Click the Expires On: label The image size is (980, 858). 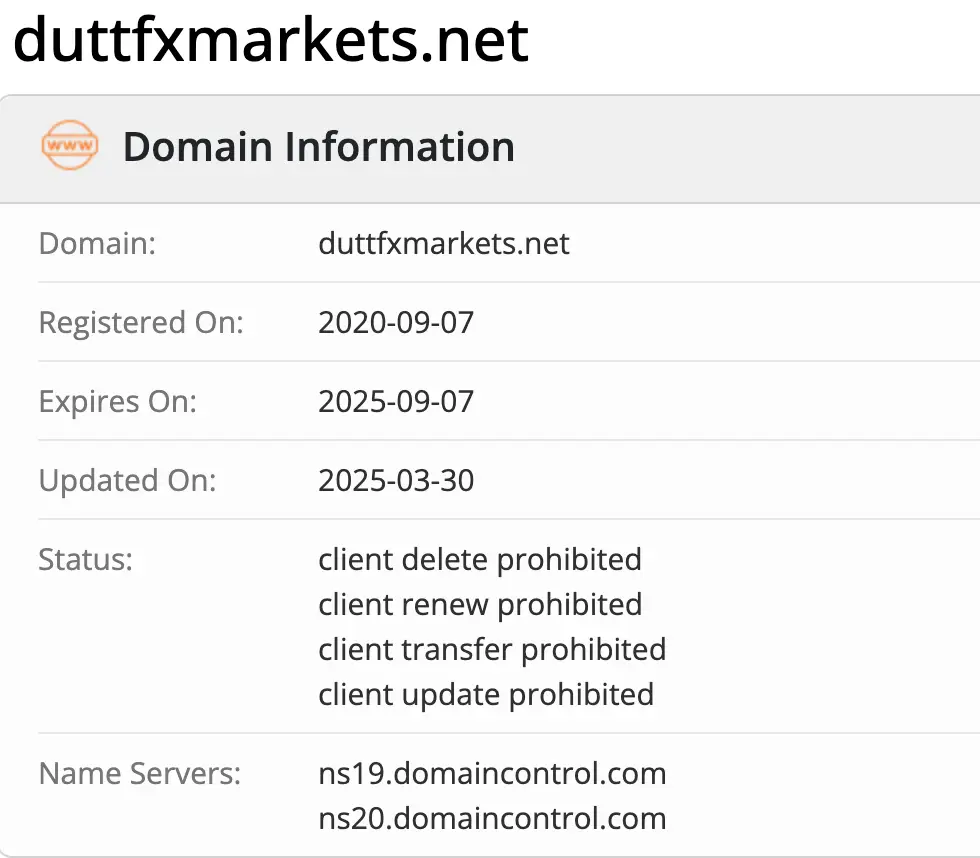click(x=118, y=402)
